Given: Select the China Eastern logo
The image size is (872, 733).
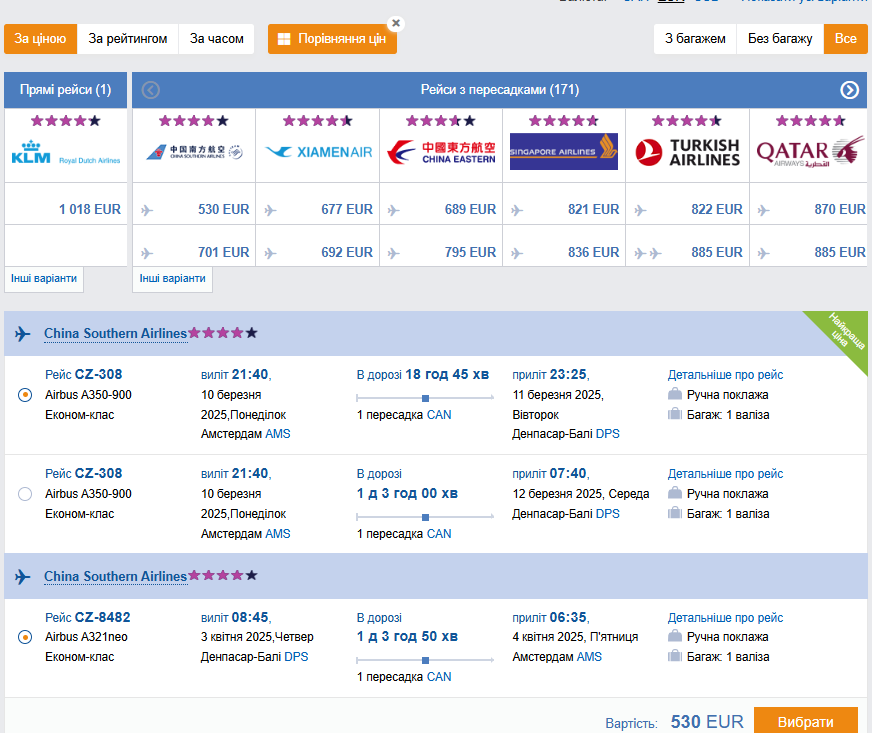Looking at the screenshot, I should [441, 152].
